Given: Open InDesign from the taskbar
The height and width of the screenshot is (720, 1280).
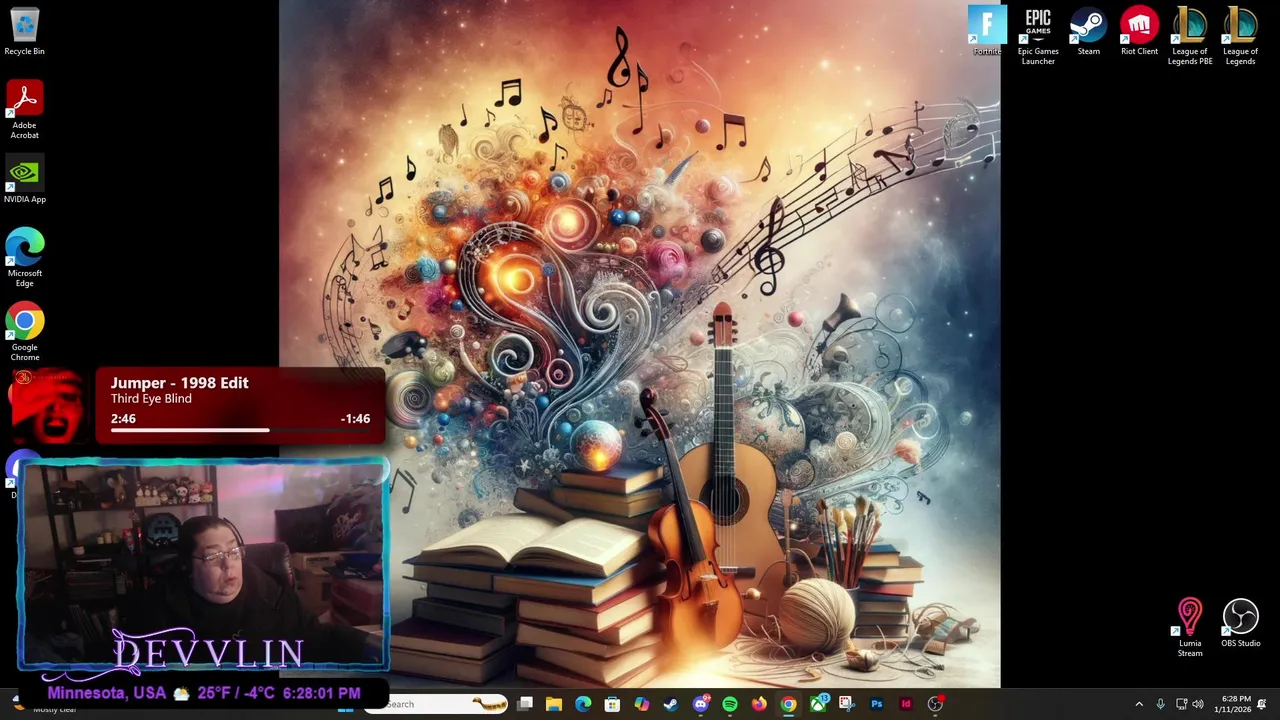Looking at the screenshot, I should [x=906, y=704].
